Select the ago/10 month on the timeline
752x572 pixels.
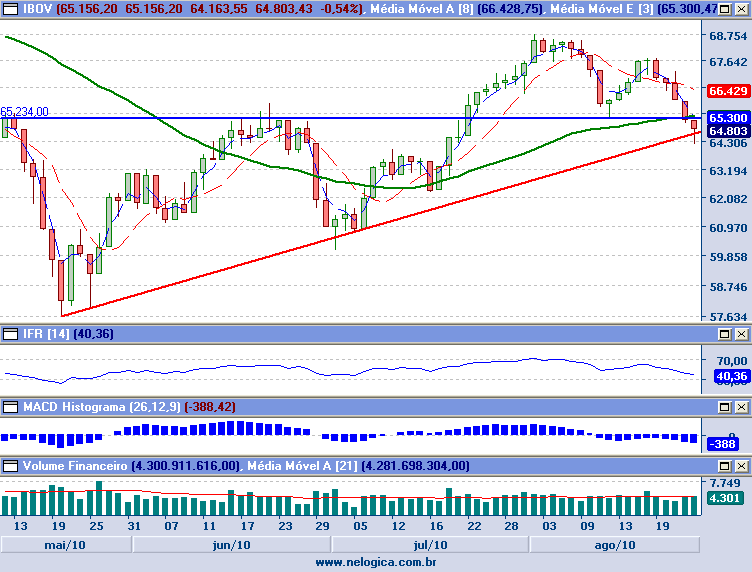(614, 545)
